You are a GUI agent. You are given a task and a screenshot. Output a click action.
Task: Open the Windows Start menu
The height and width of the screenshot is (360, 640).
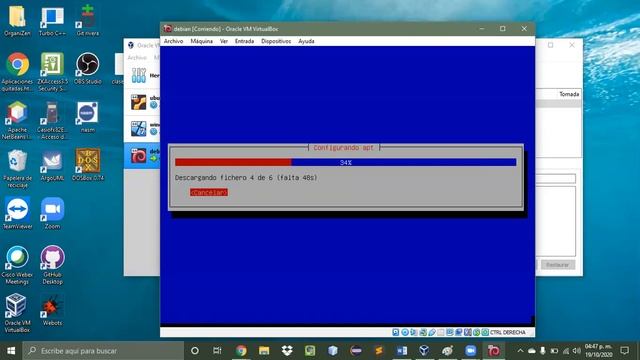(x=11, y=351)
